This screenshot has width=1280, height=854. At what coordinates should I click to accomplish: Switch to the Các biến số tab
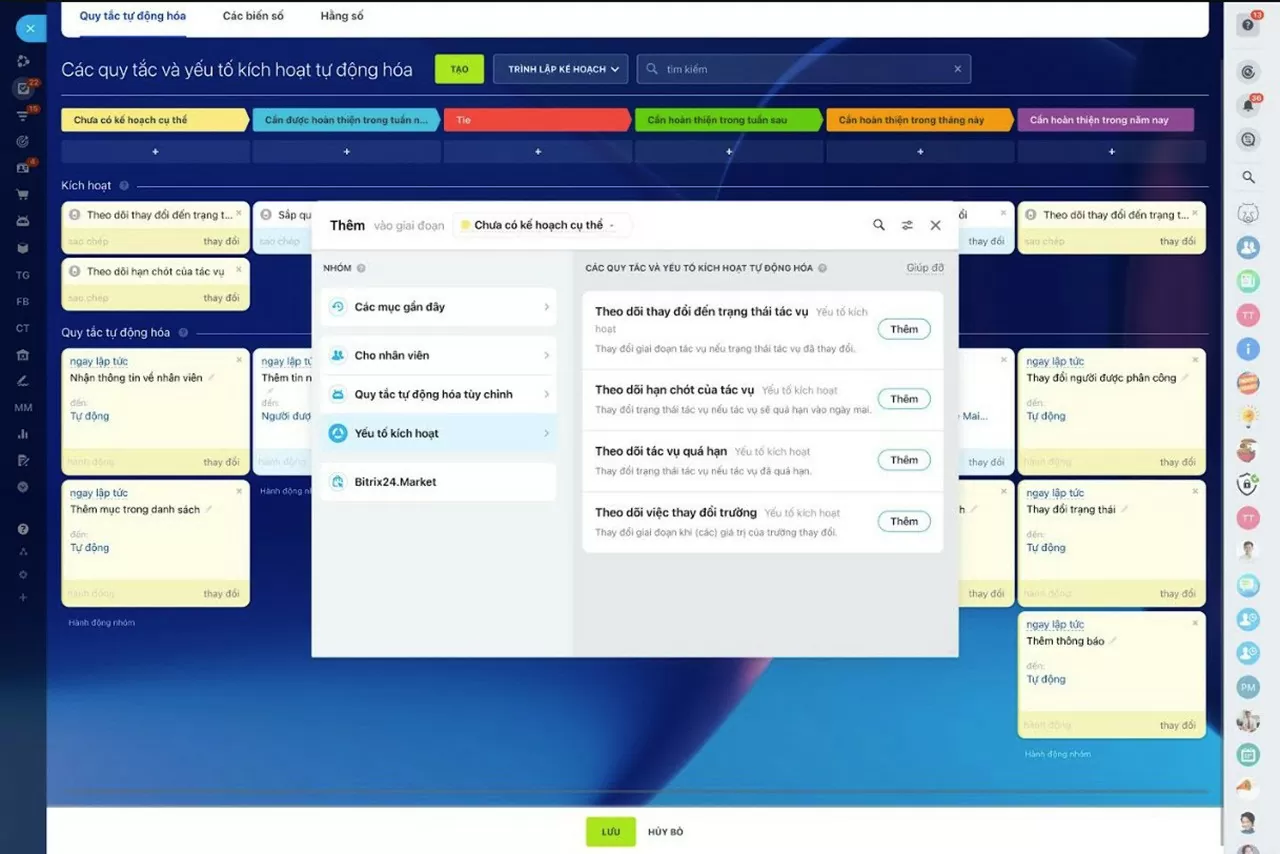[x=253, y=16]
